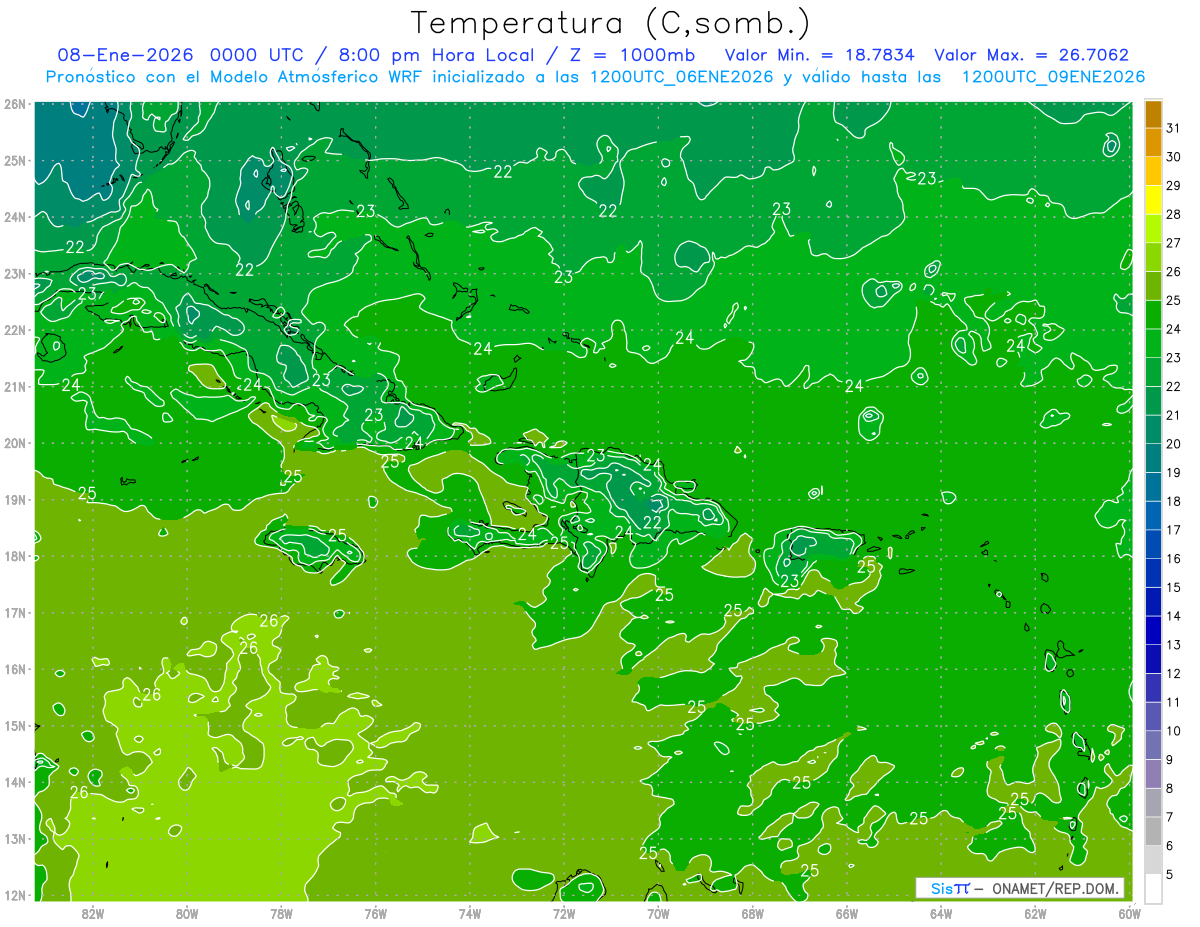Click the "68W" longitude axis label

(752, 913)
